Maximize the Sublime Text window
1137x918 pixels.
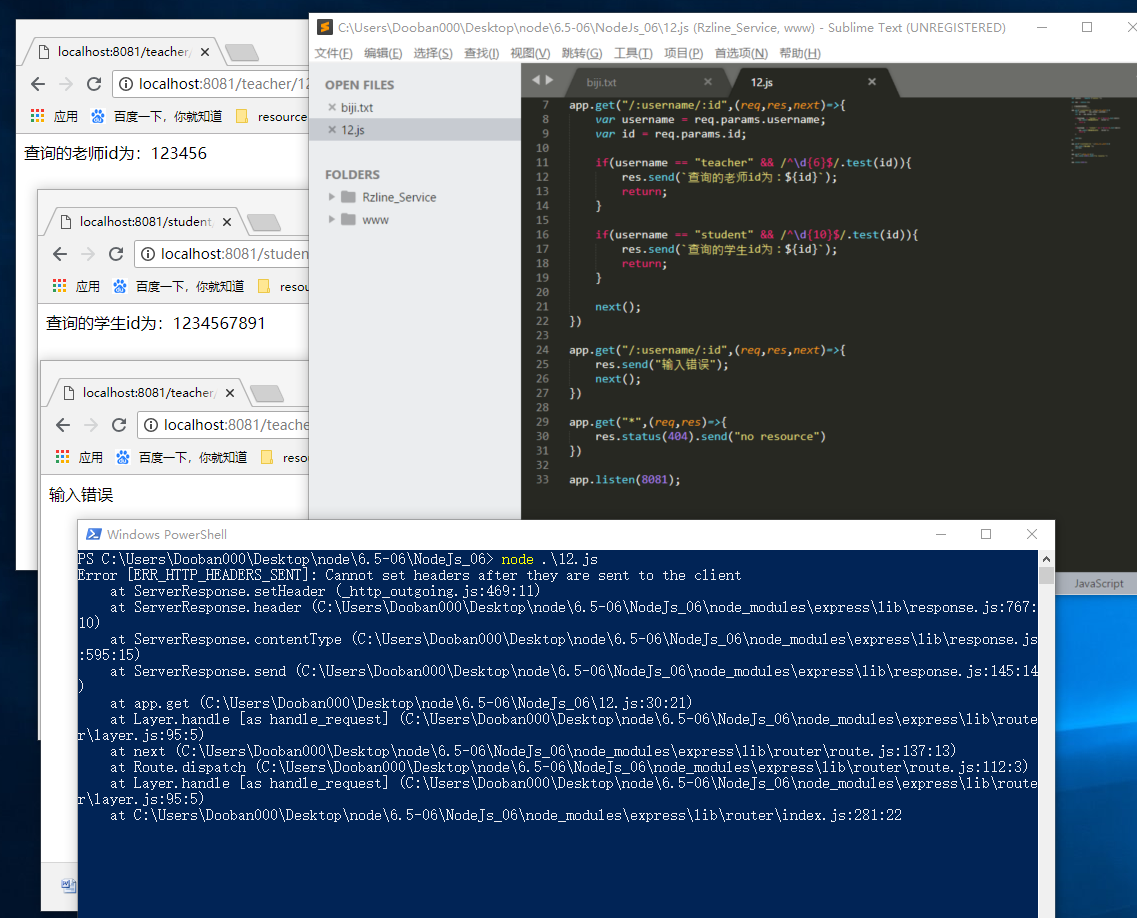coord(1087,28)
